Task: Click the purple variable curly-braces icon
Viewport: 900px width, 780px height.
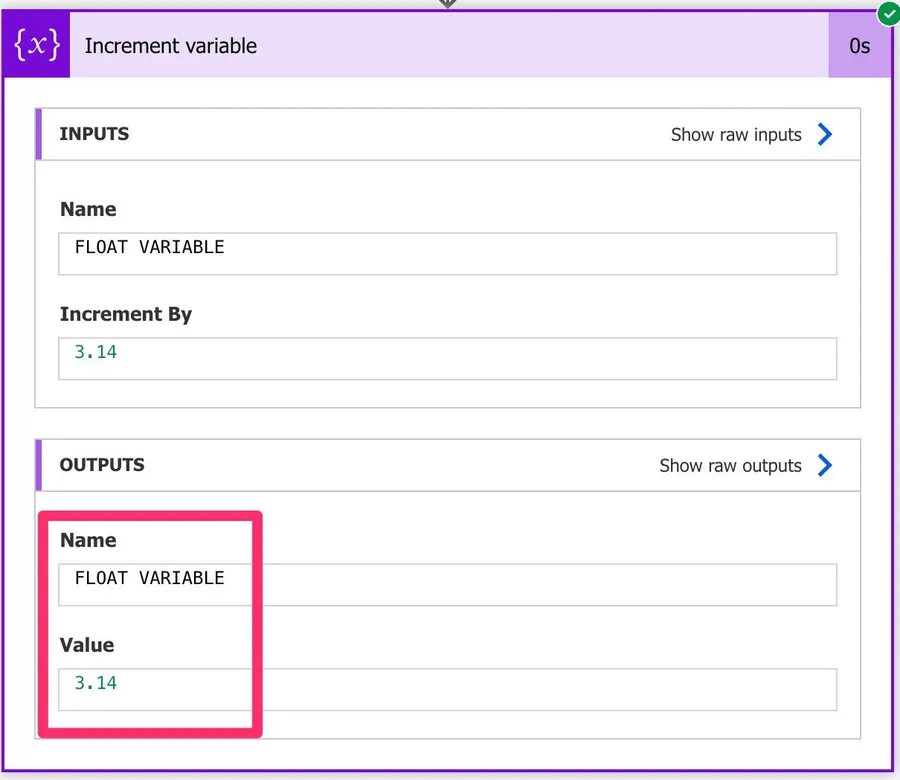Action: pyautogui.click(x=37, y=46)
